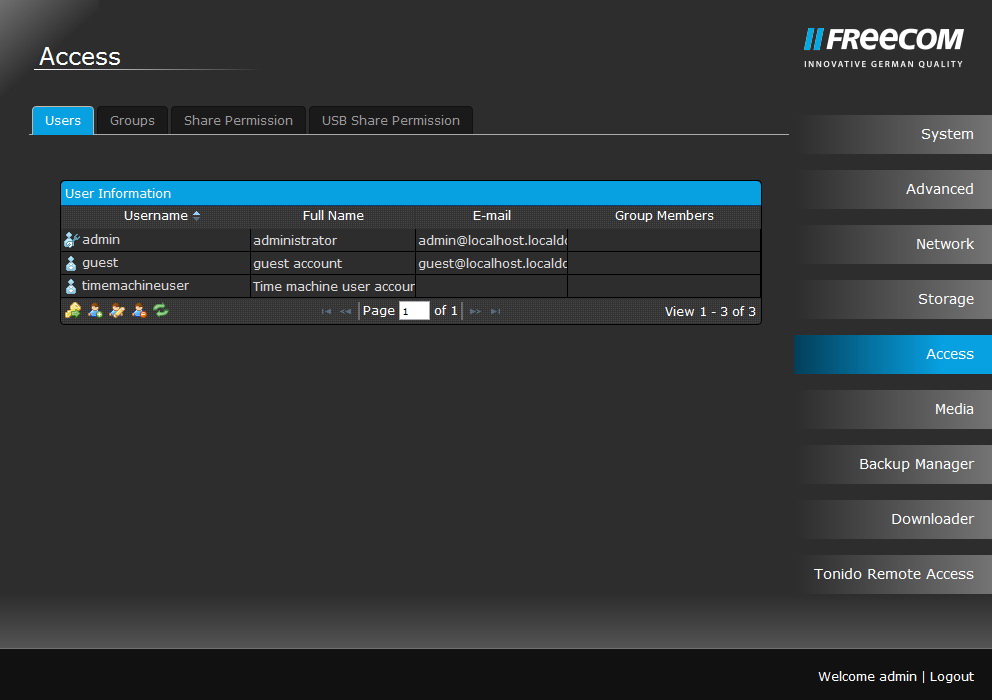992x700 pixels.
Task: Click the Username sort arrow
Action: click(x=197, y=216)
